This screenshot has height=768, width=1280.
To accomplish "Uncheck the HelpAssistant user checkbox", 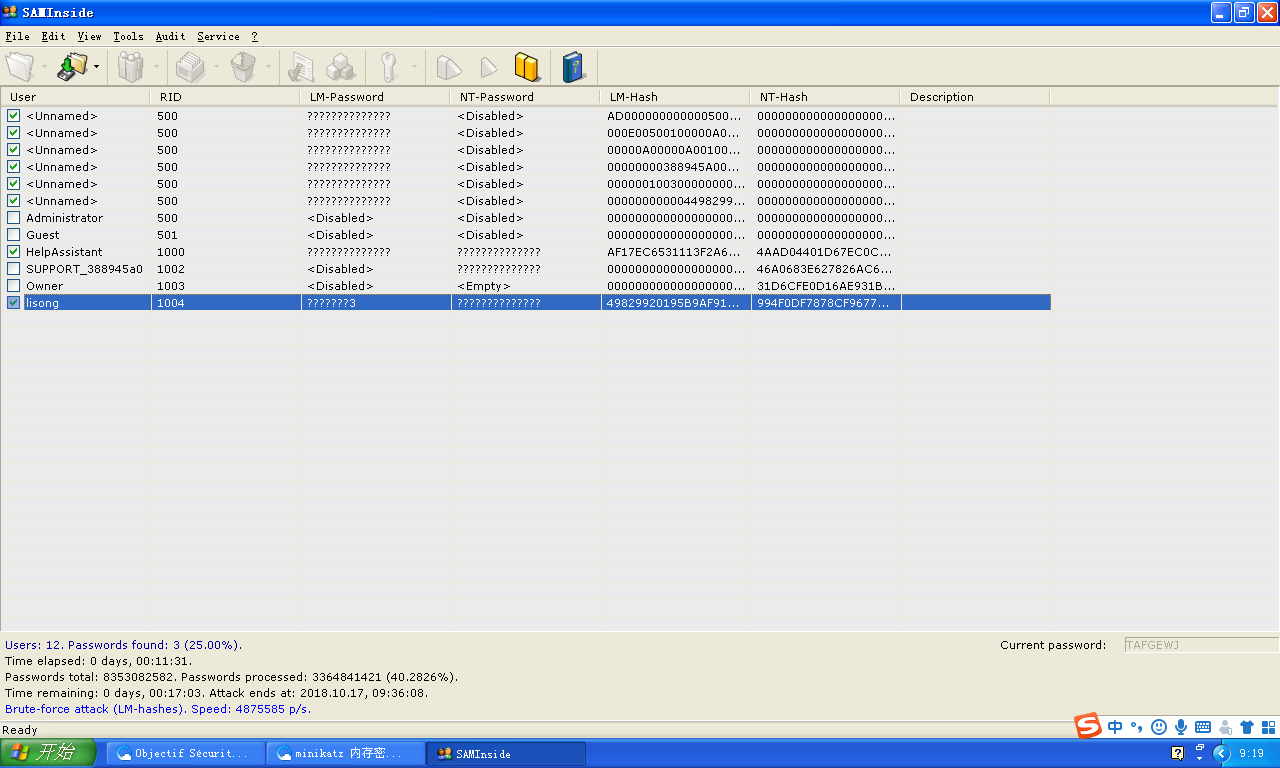I will tap(14, 252).
